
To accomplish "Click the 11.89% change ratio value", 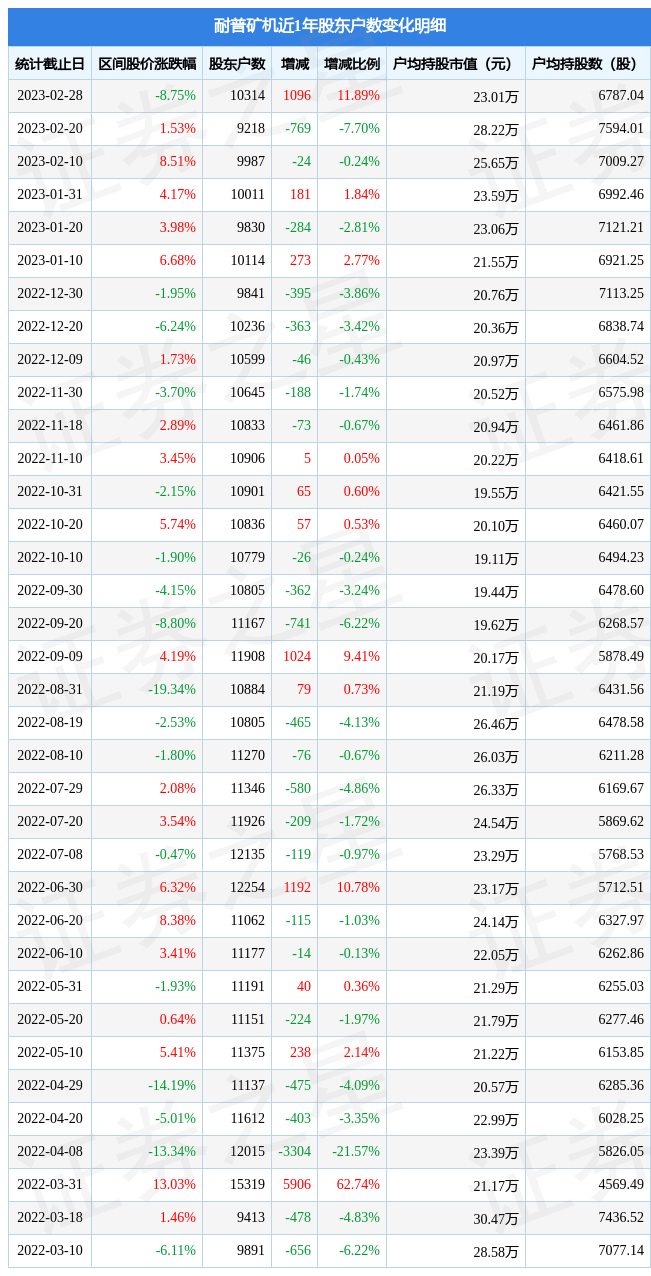I will [x=358, y=96].
